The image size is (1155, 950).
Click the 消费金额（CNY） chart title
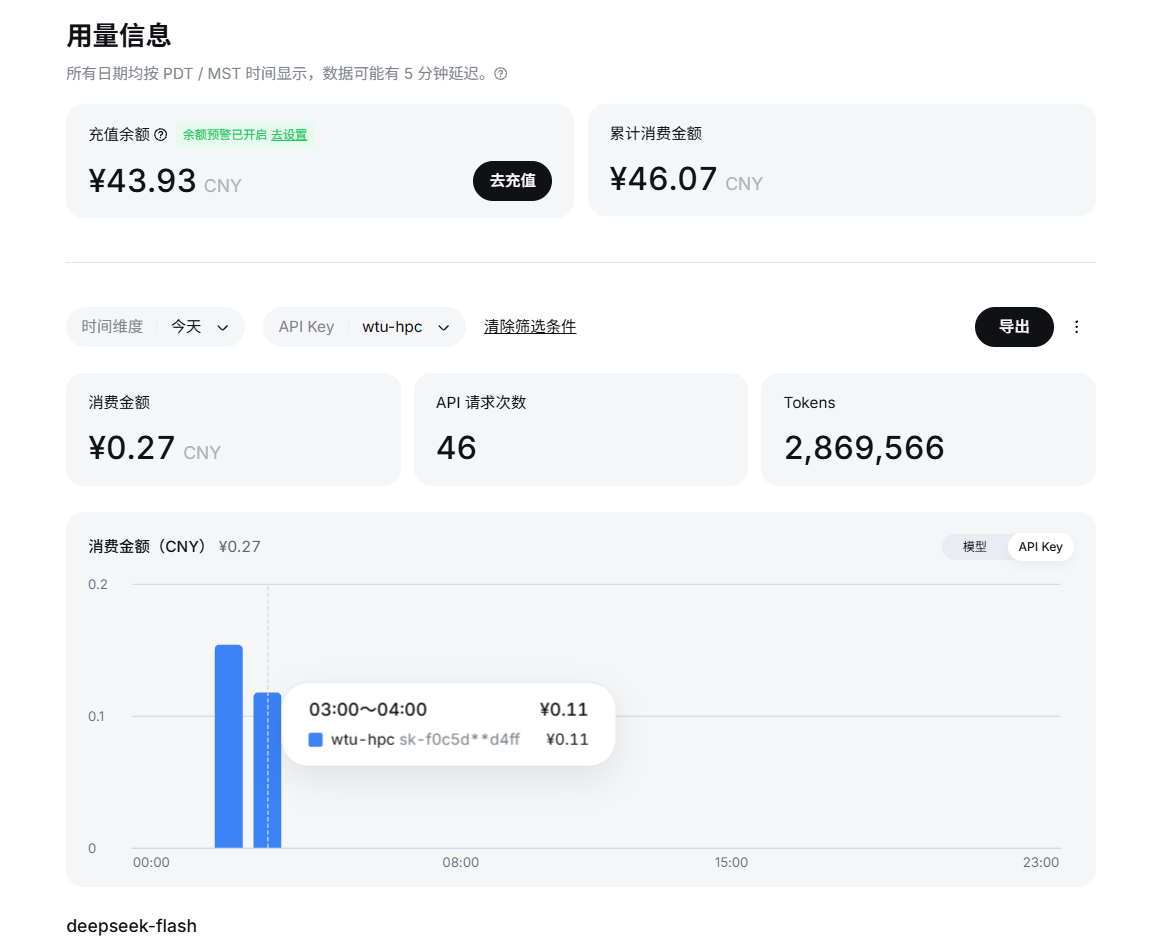pyautogui.click(x=147, y=546)
